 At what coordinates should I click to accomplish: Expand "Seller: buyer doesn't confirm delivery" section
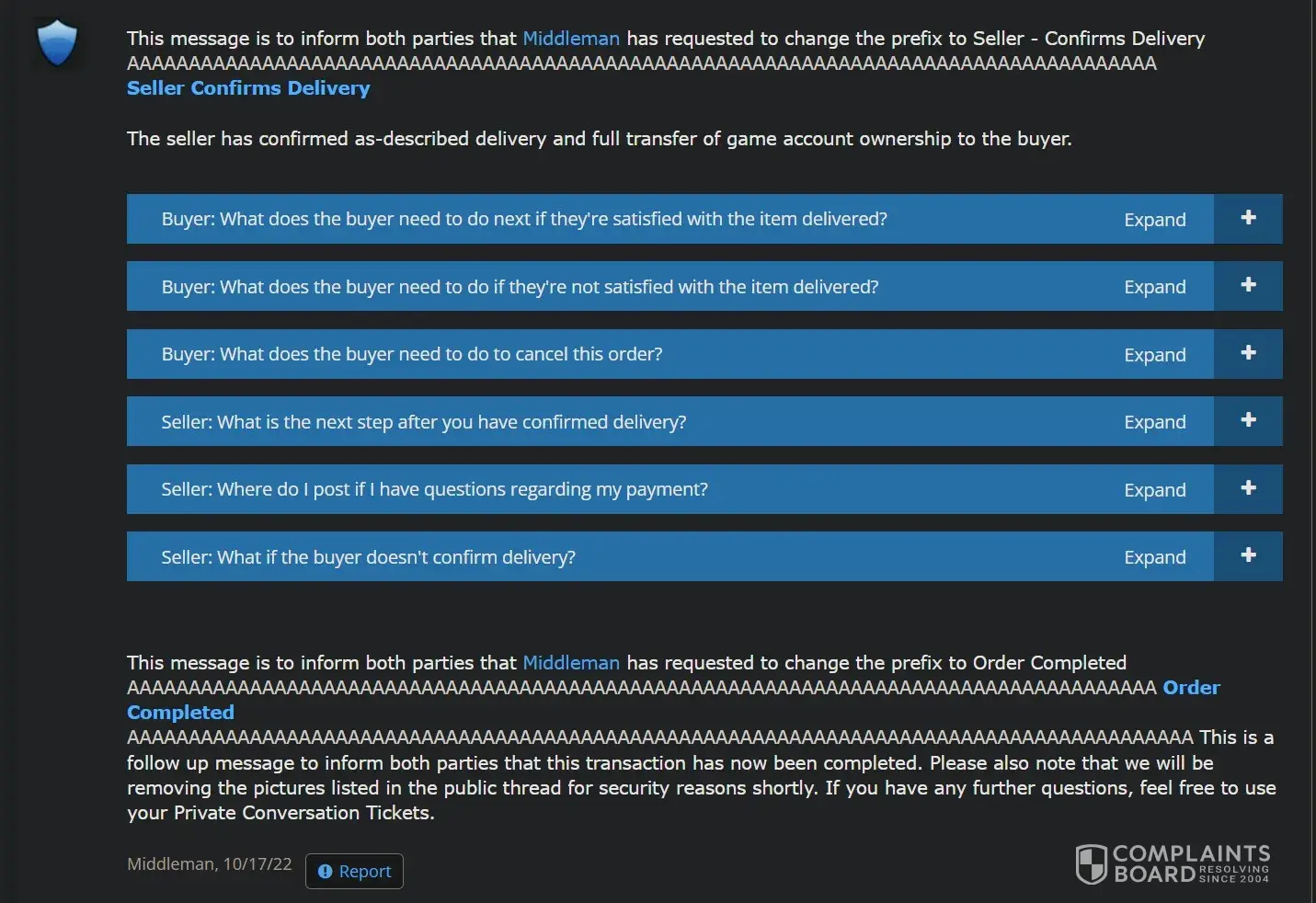click(1154, 557)
